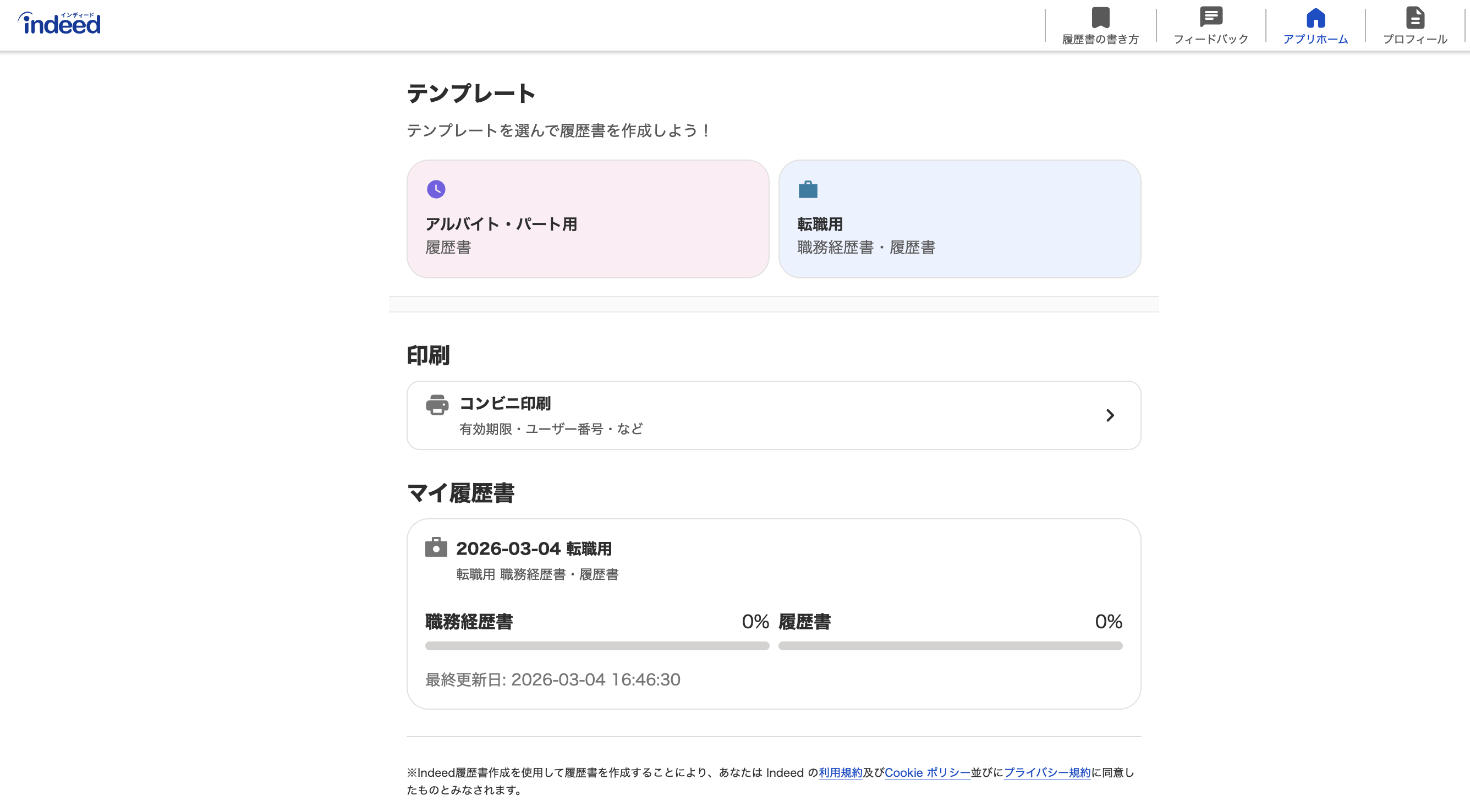Open the プロフィール document icon
This screenshot has width=1470, height=812.
coord(1415,17)
